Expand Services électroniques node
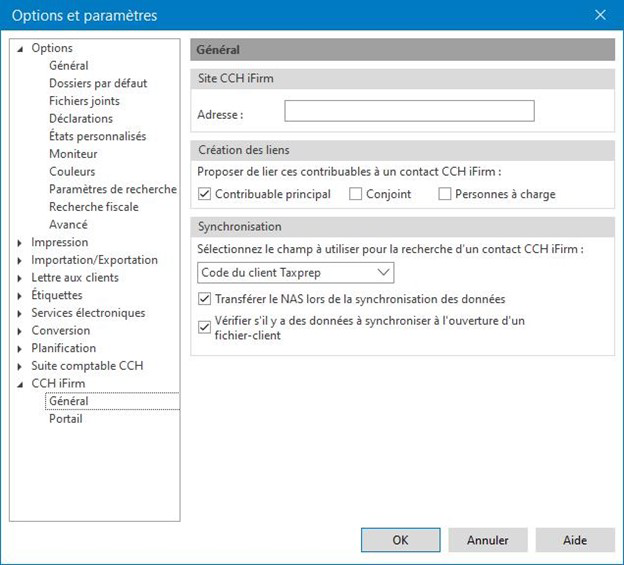 20,314
